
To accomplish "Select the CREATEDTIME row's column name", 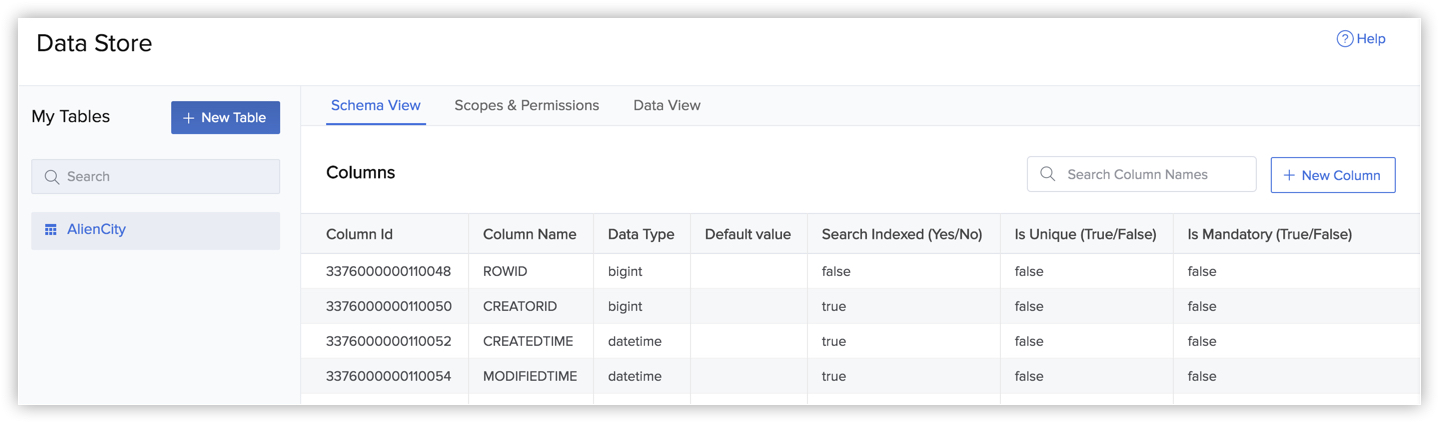I will pos(527,341).
